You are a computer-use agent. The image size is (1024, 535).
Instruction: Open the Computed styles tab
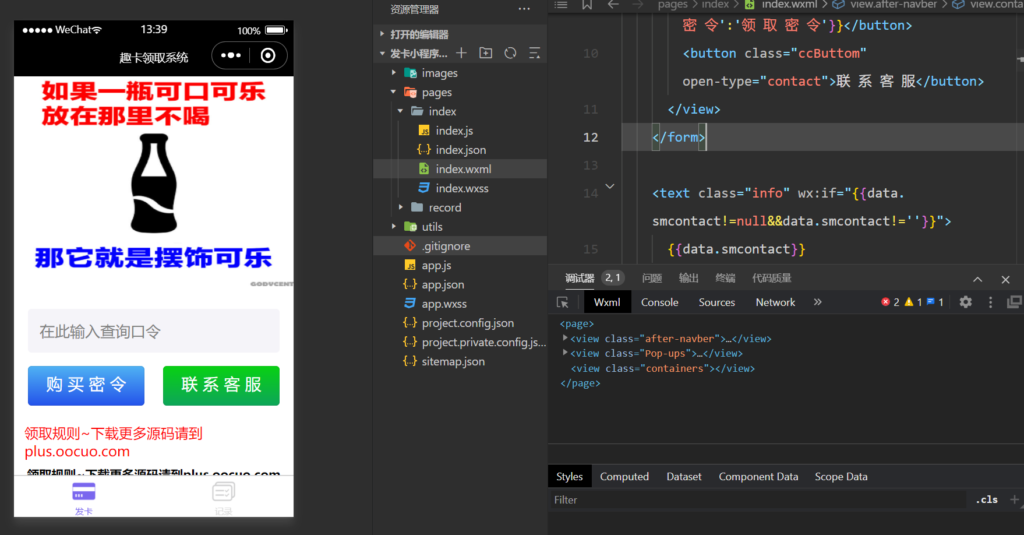624,477
